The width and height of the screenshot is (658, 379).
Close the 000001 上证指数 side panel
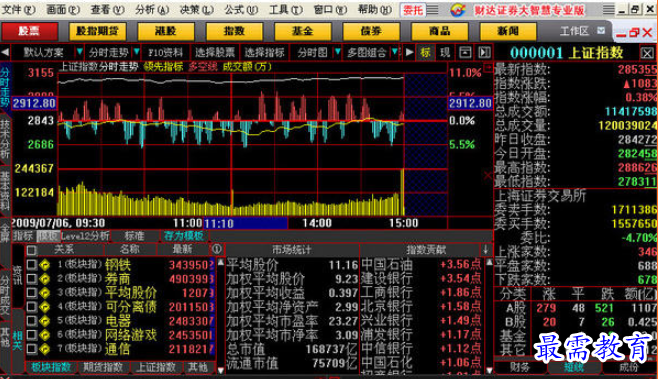point(647,53)
